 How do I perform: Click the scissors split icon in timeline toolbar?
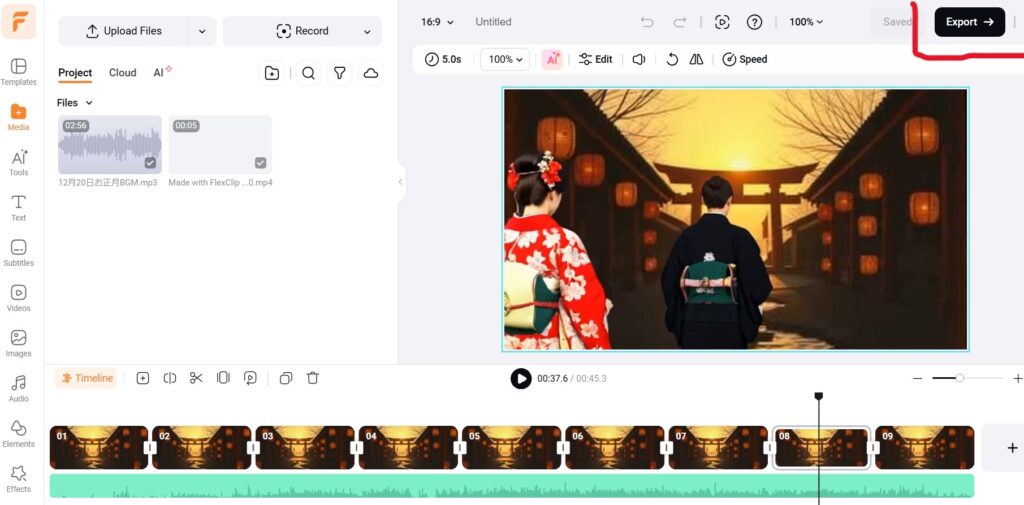pos(196,378)
